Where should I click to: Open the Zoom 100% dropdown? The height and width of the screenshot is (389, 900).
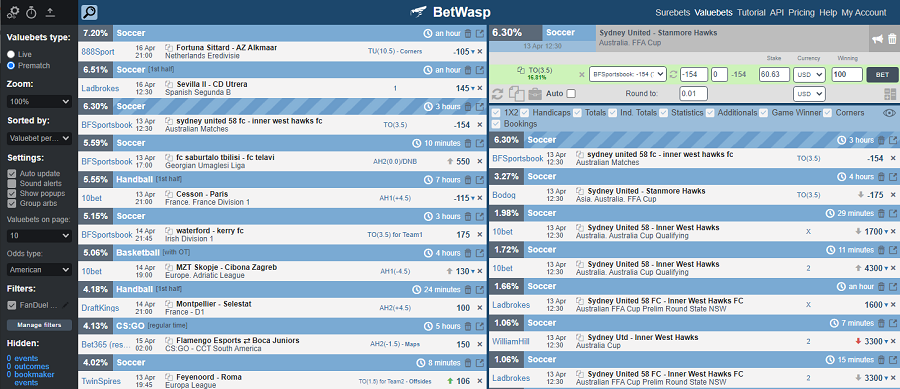point(39,102)
